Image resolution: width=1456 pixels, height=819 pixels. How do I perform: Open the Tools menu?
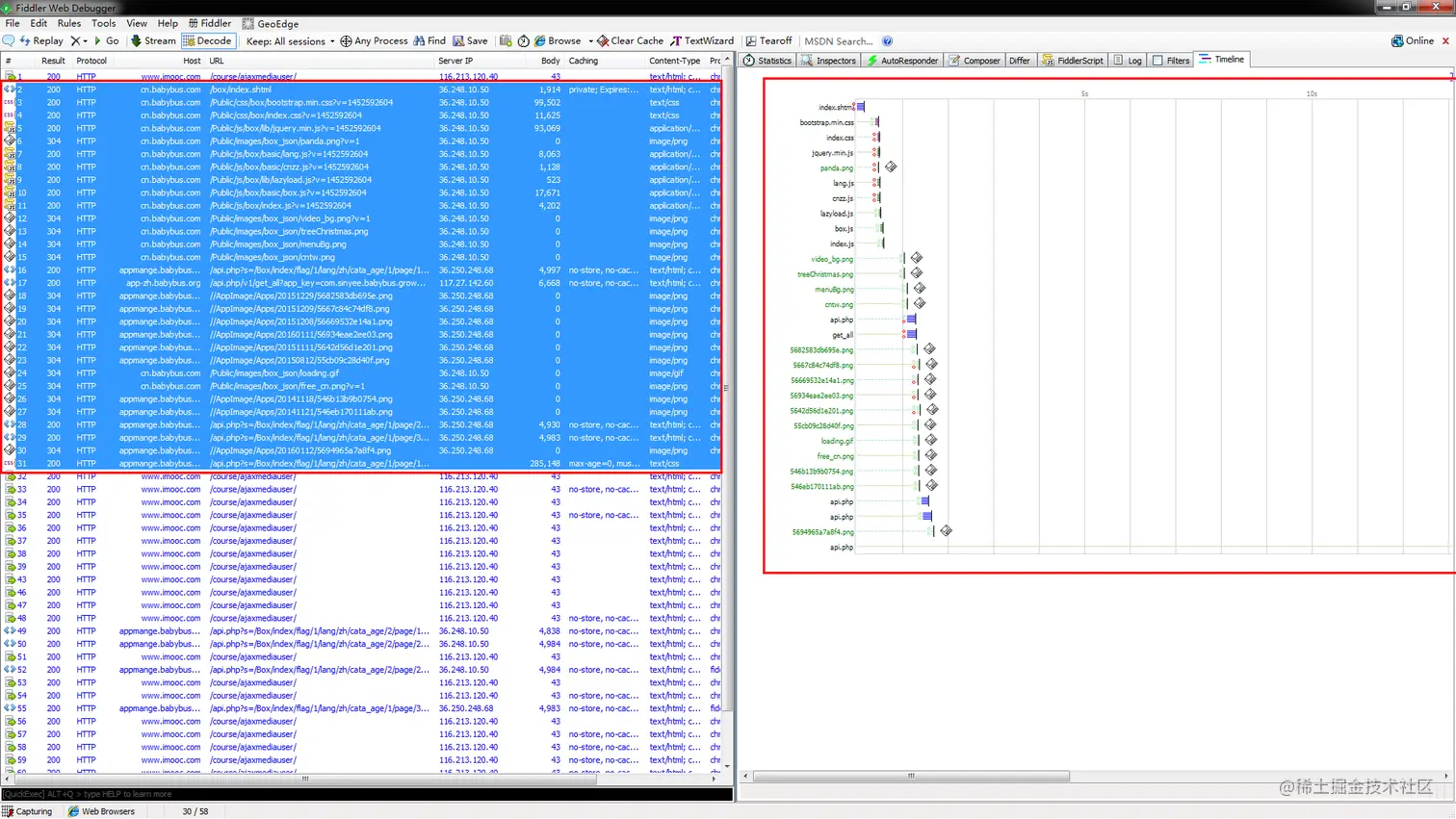coord(104,23)
